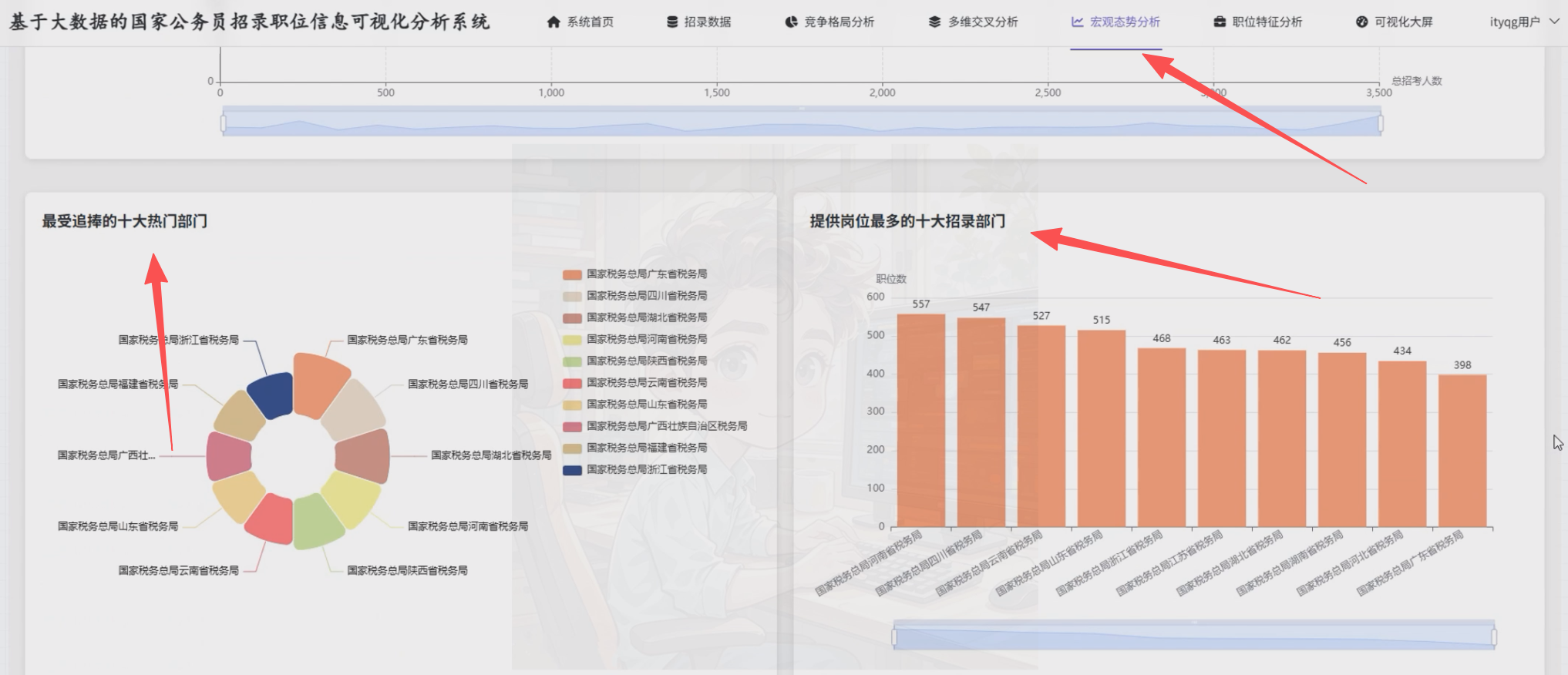
Task: Click the pink 广西壮族自治区 pie slice
Action: point(229,456)
